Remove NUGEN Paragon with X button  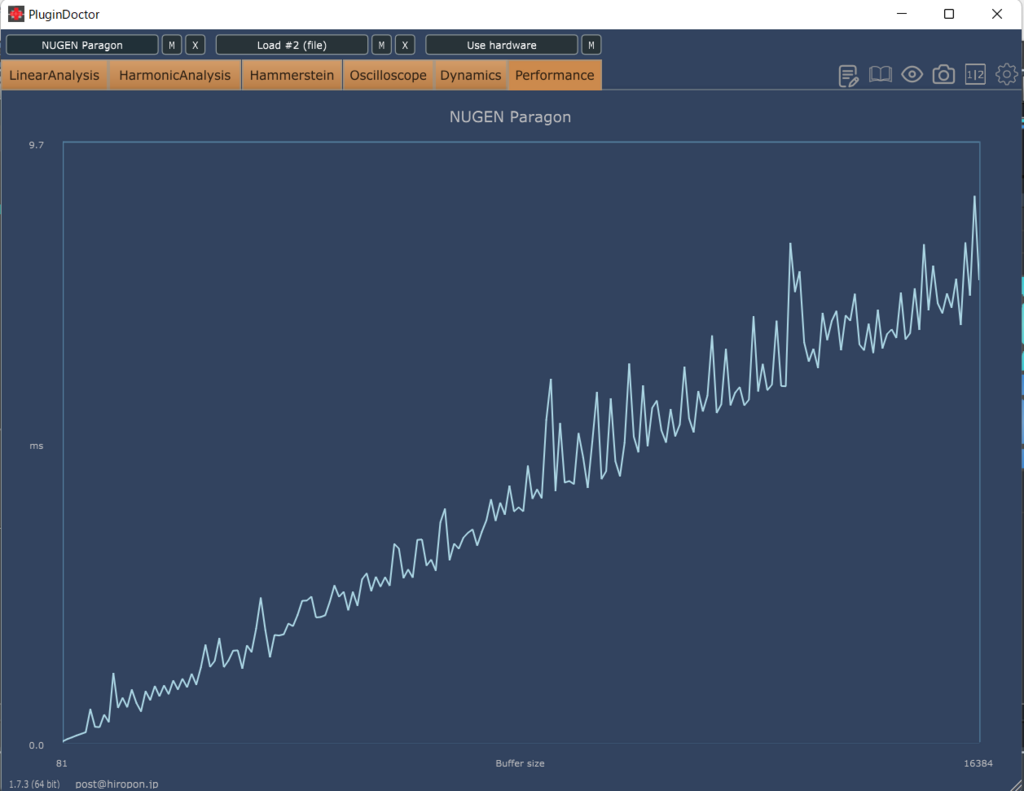[195, 45]
